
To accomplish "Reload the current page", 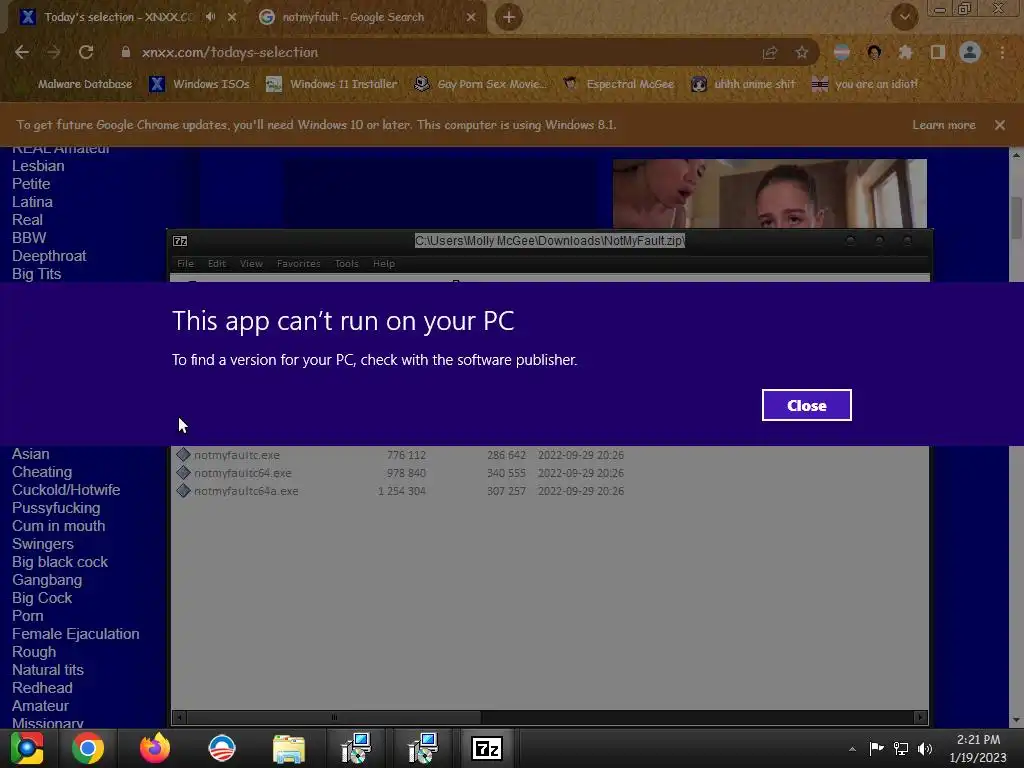I will 86,52.
